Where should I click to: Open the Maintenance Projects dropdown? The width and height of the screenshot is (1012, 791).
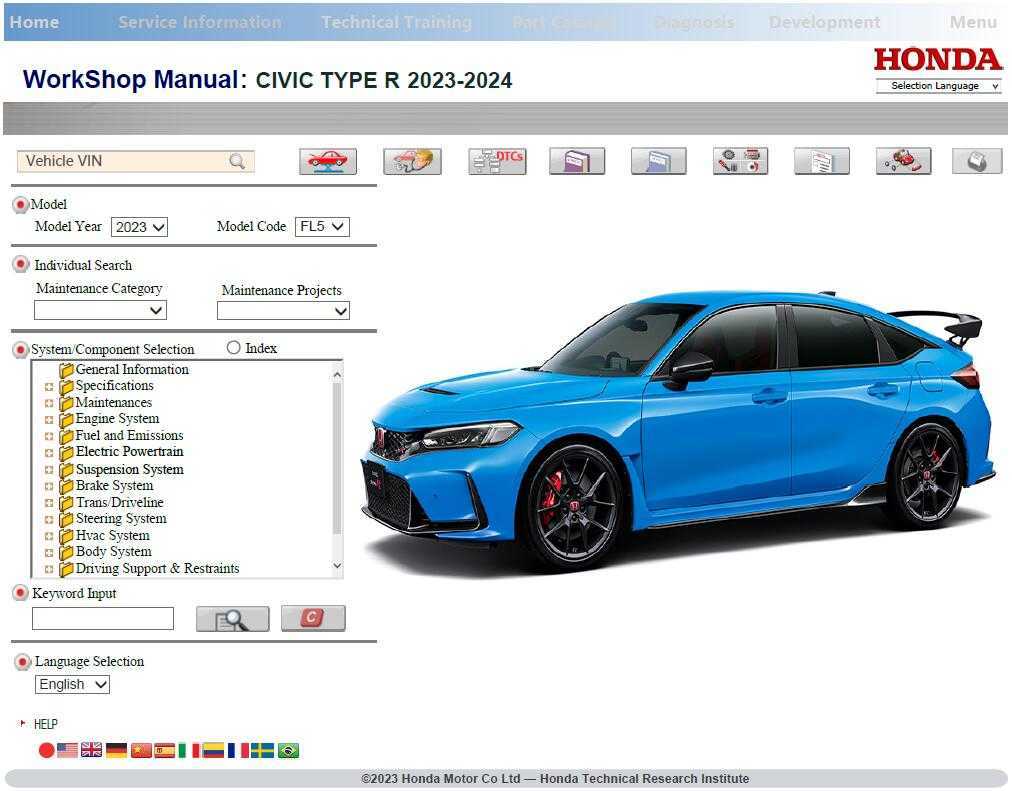[x=283, y=311]
